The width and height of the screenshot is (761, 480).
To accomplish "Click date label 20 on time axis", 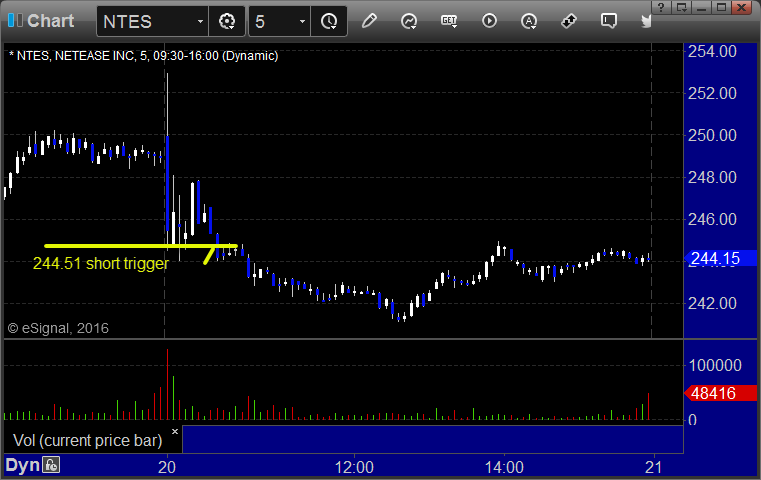I will click(167, 467).
